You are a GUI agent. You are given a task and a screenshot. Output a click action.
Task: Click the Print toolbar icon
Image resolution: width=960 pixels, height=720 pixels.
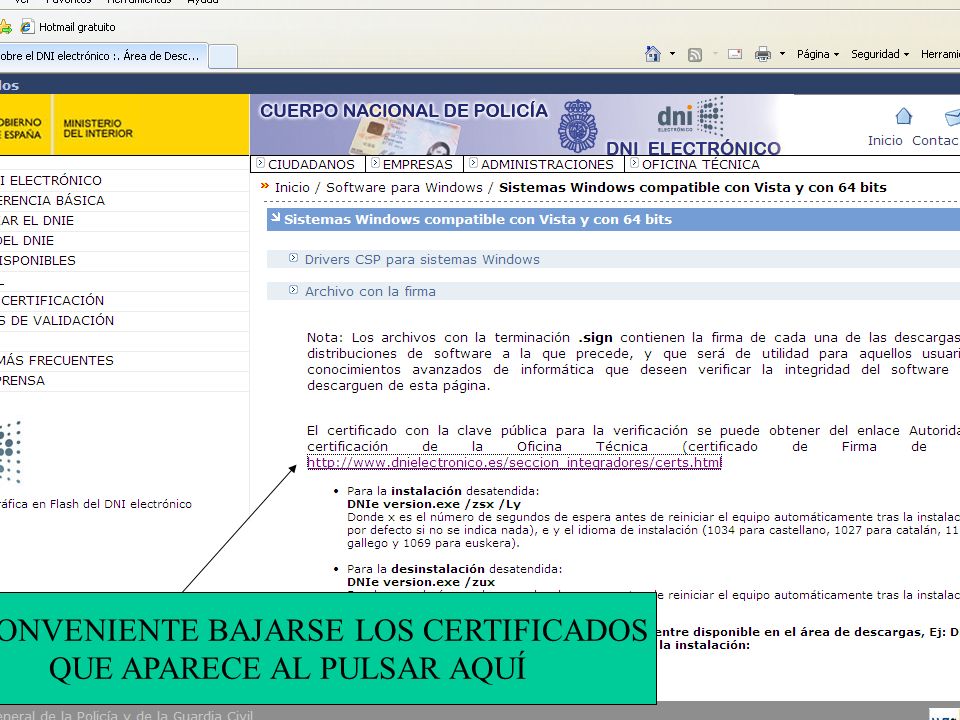coord(763,54)
